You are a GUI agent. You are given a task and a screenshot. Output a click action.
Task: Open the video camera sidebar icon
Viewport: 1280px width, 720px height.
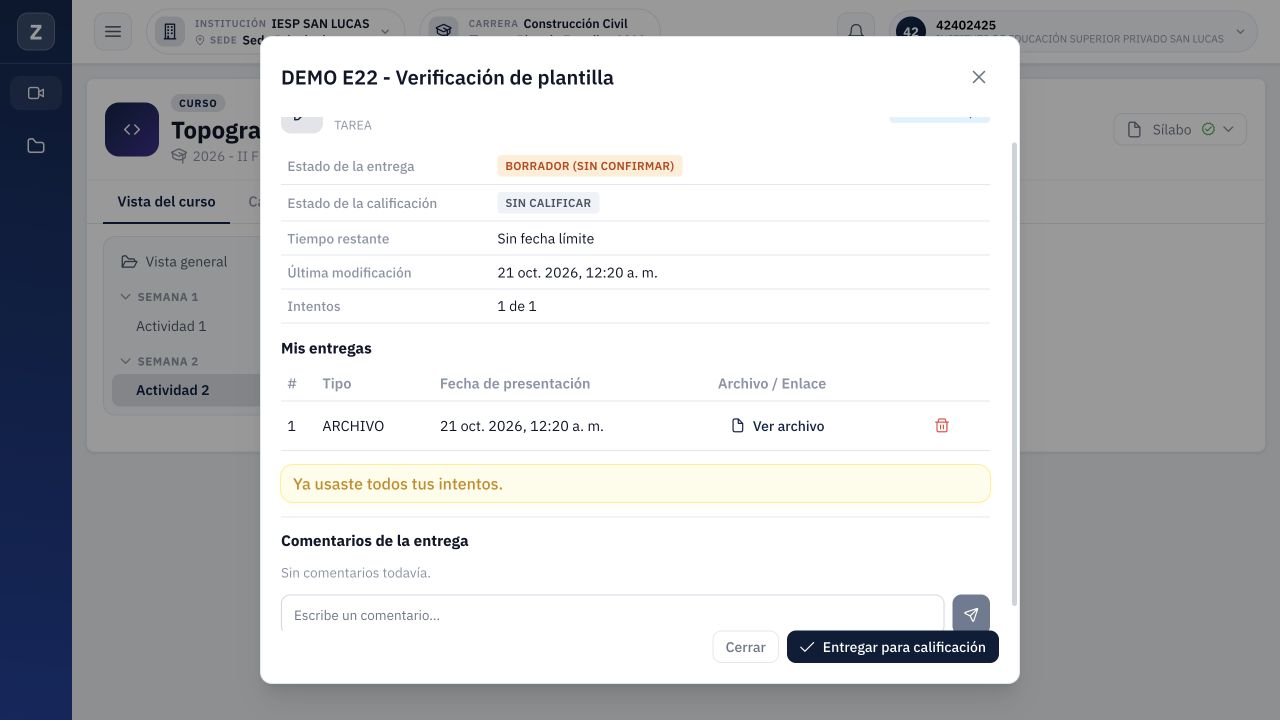[x=36, y=93]
